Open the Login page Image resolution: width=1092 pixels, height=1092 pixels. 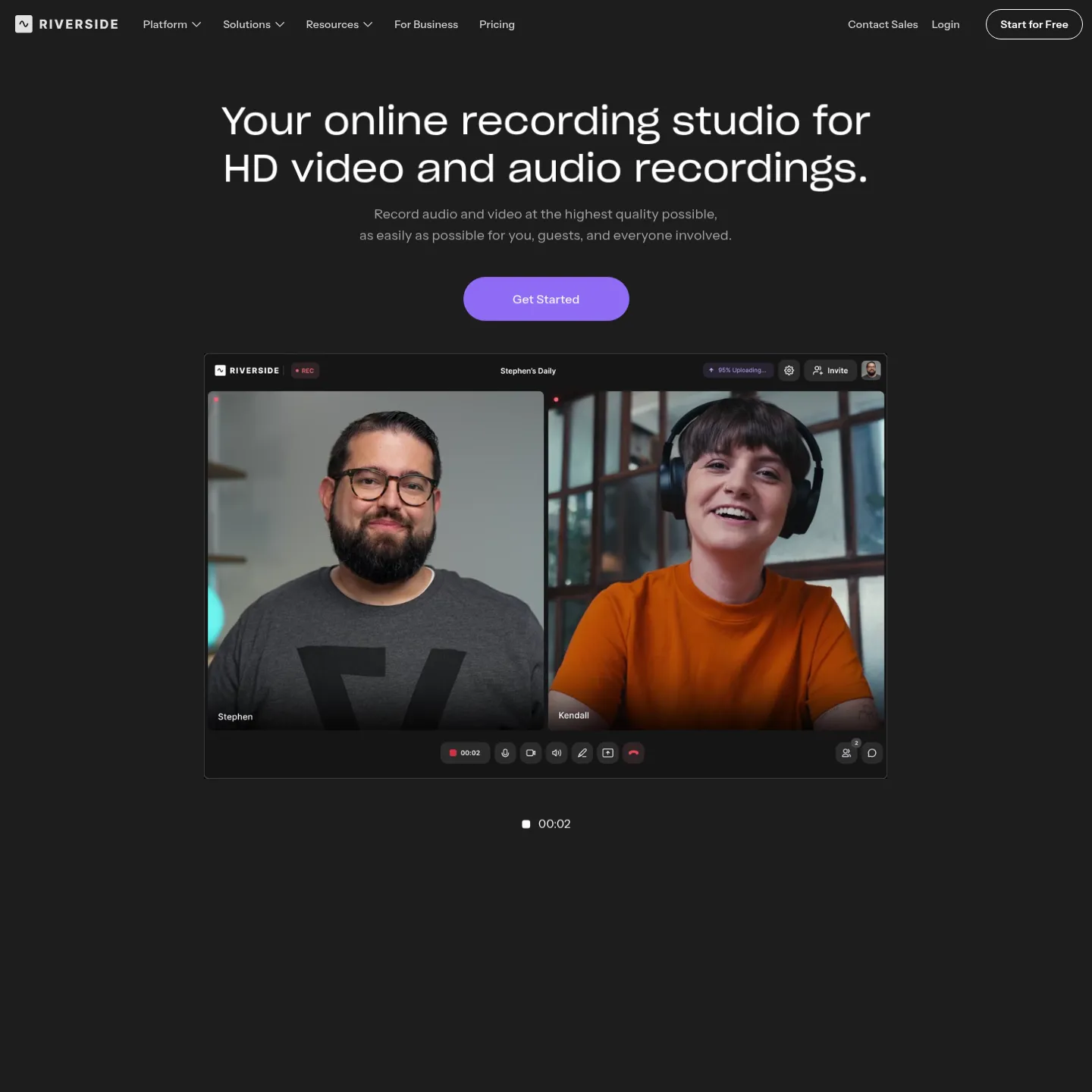(946, 24)
